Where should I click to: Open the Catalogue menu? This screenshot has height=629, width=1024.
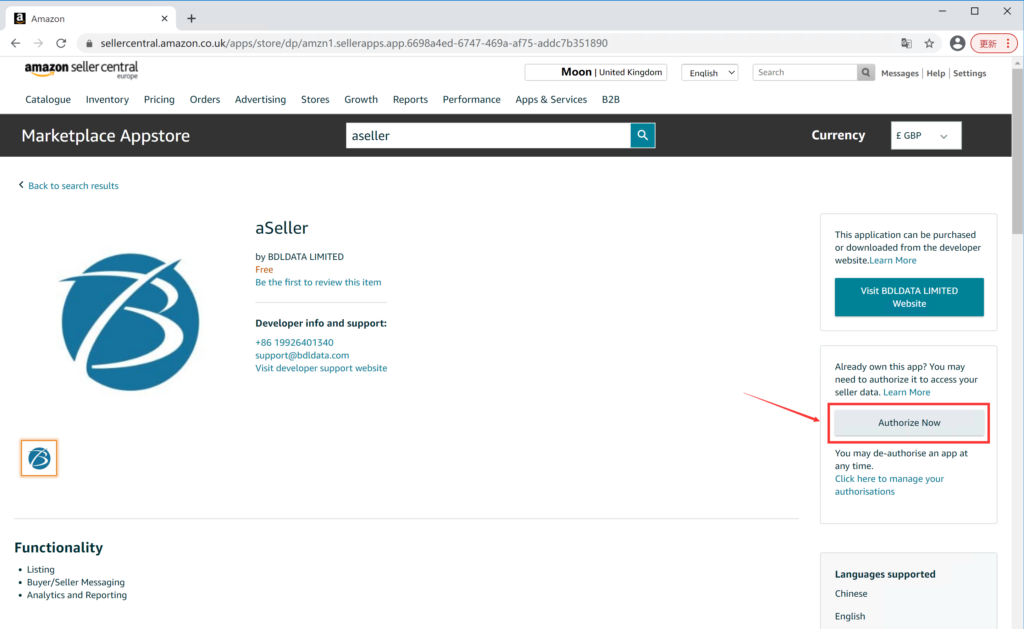coord(48,99)
